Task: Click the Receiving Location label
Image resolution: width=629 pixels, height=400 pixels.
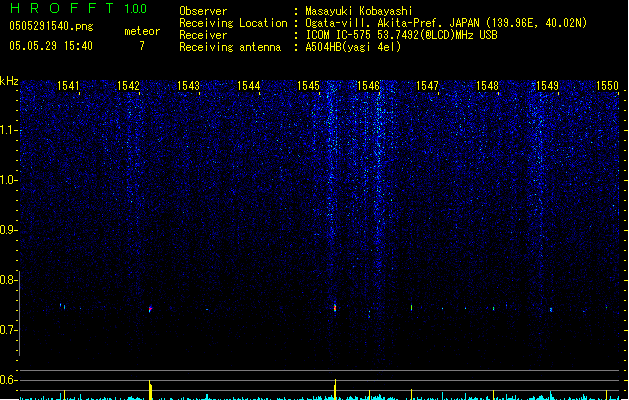Action: (233, 23)
